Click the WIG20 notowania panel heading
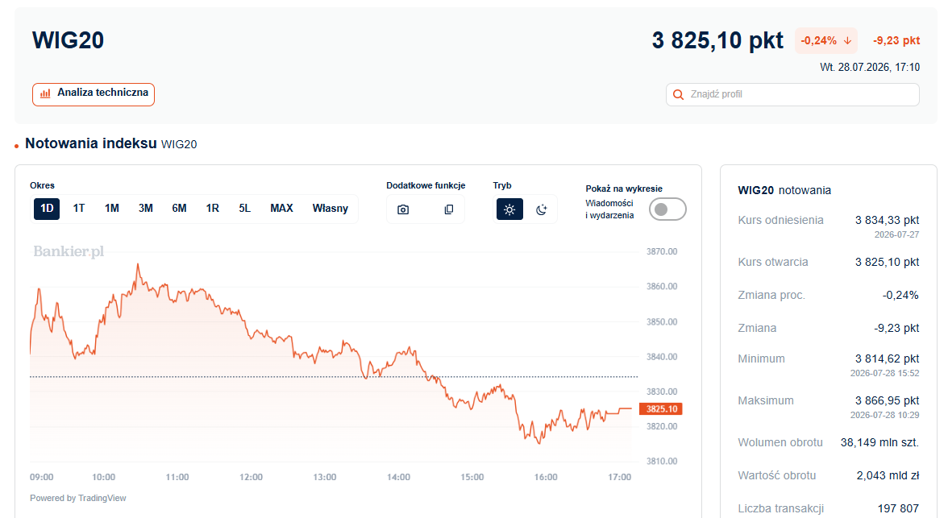948x518 pixels. point(784,190)
